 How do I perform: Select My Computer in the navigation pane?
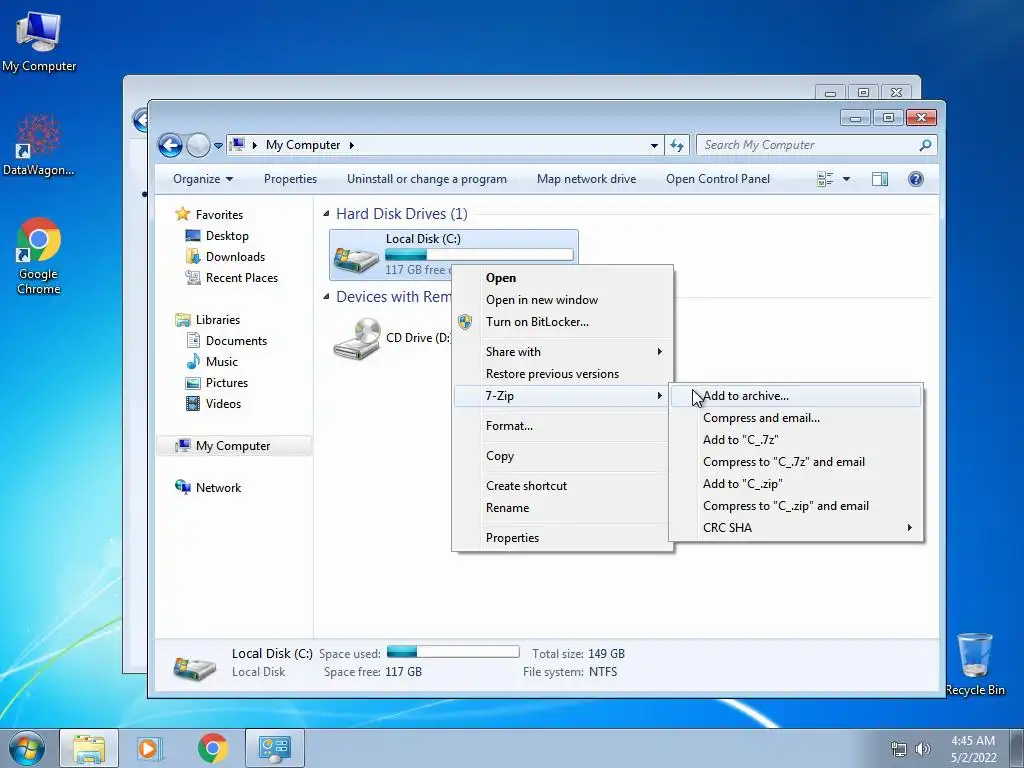click(232, 446)
